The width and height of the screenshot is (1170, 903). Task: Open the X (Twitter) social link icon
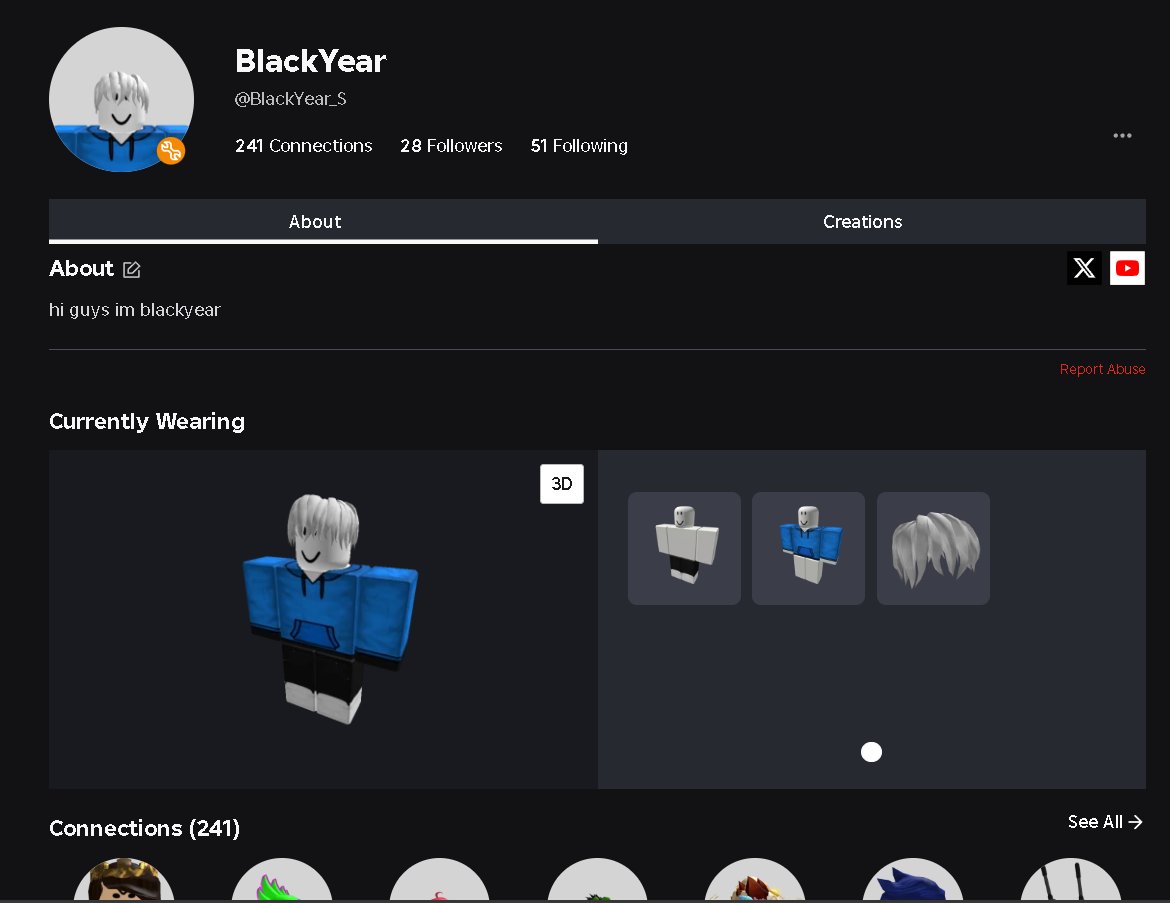tap(1083, 268)
